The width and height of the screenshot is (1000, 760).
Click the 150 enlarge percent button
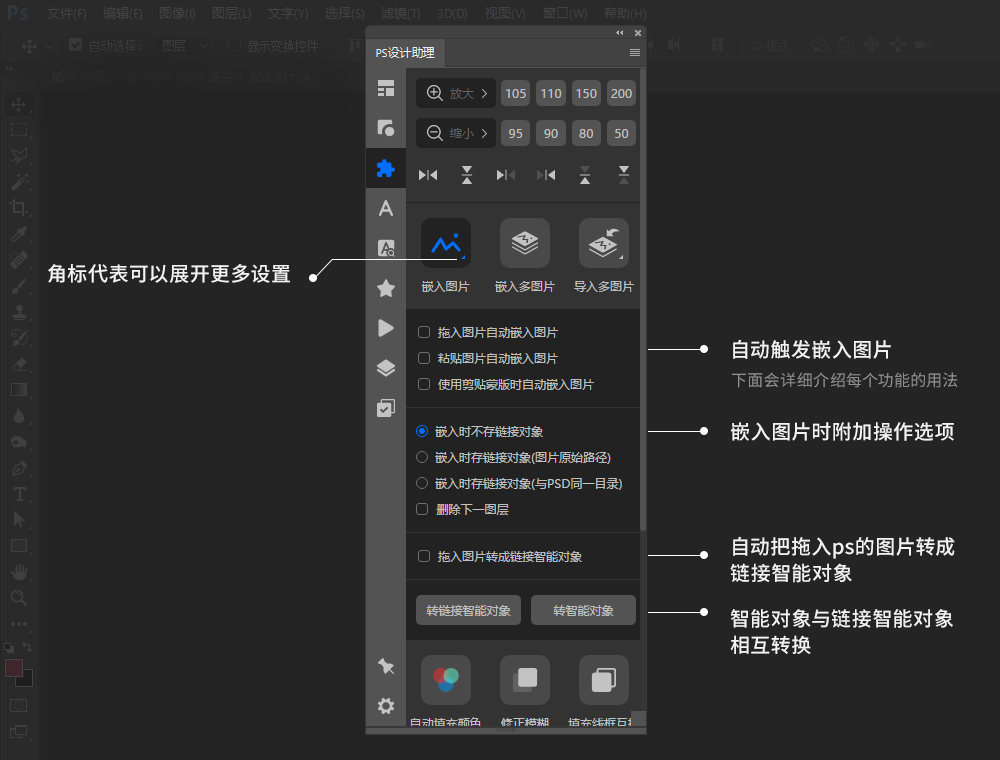point(586,94)
